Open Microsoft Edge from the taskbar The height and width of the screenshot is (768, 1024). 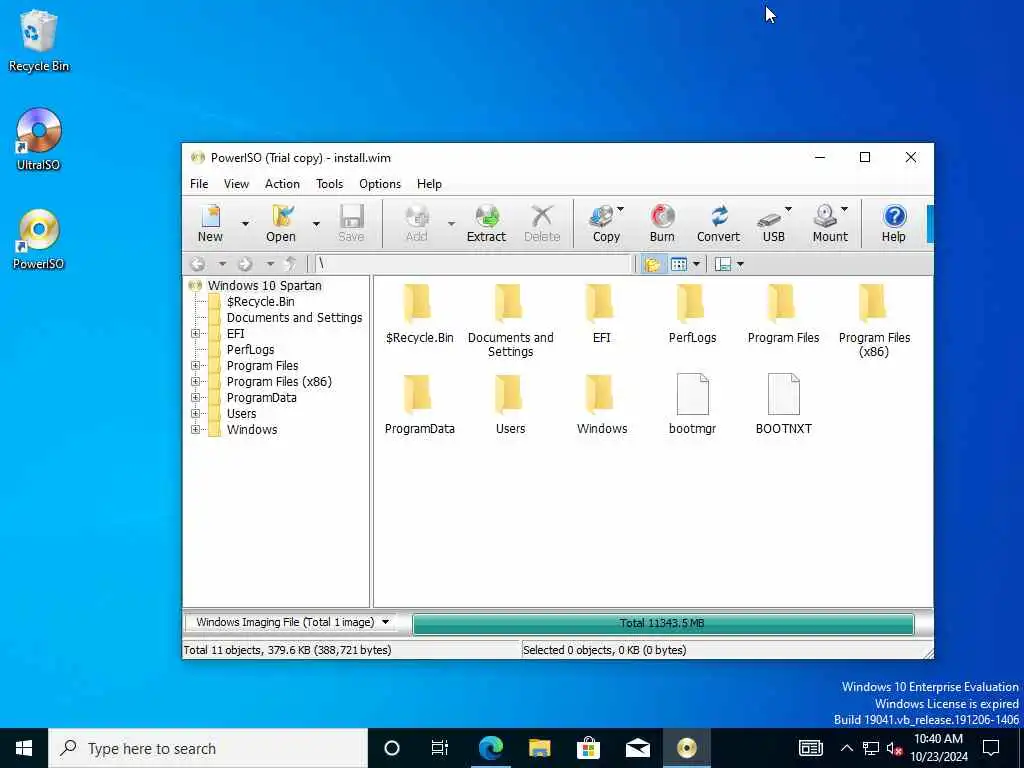tap(490, 748)
